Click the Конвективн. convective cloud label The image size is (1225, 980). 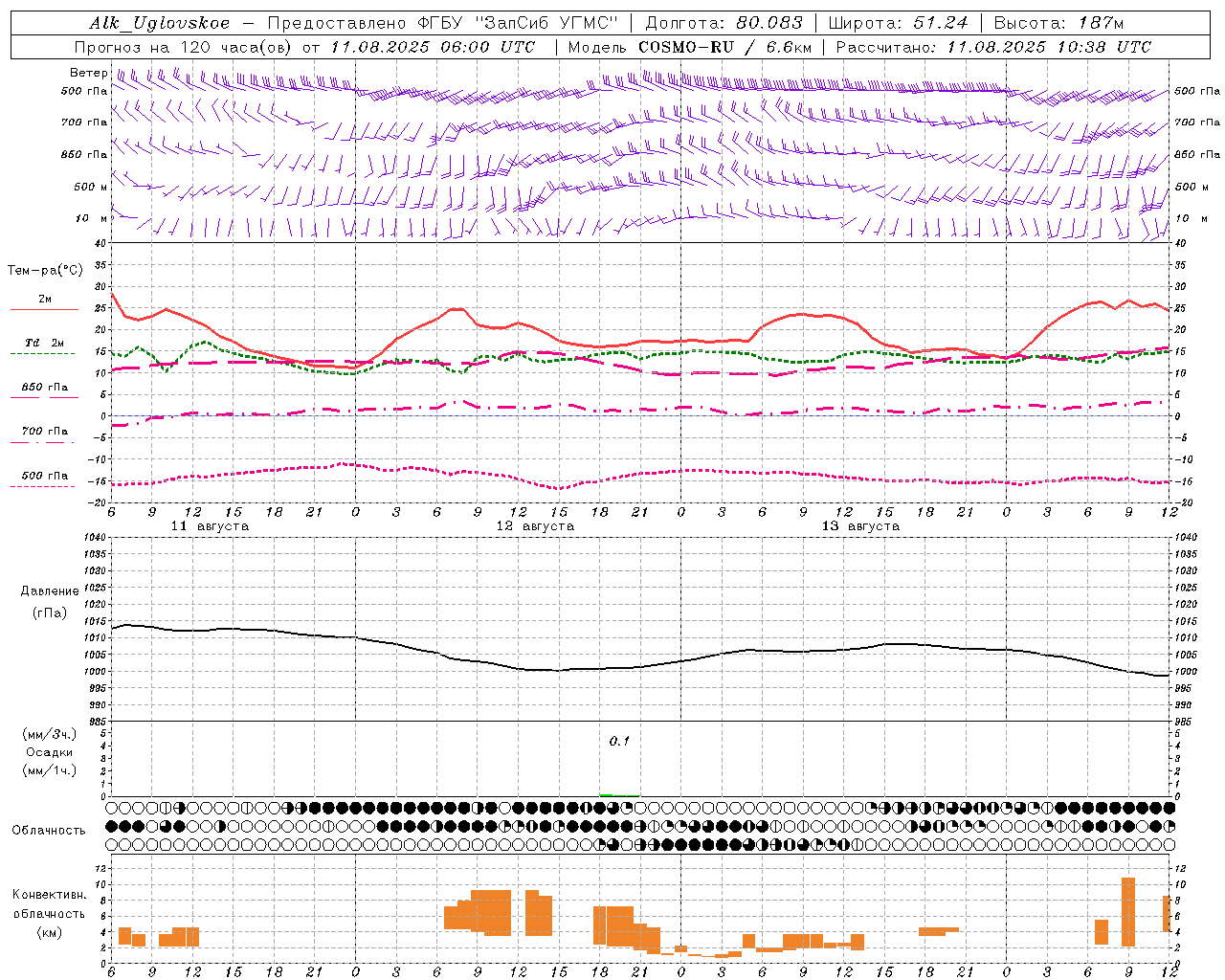coord(50,895)
